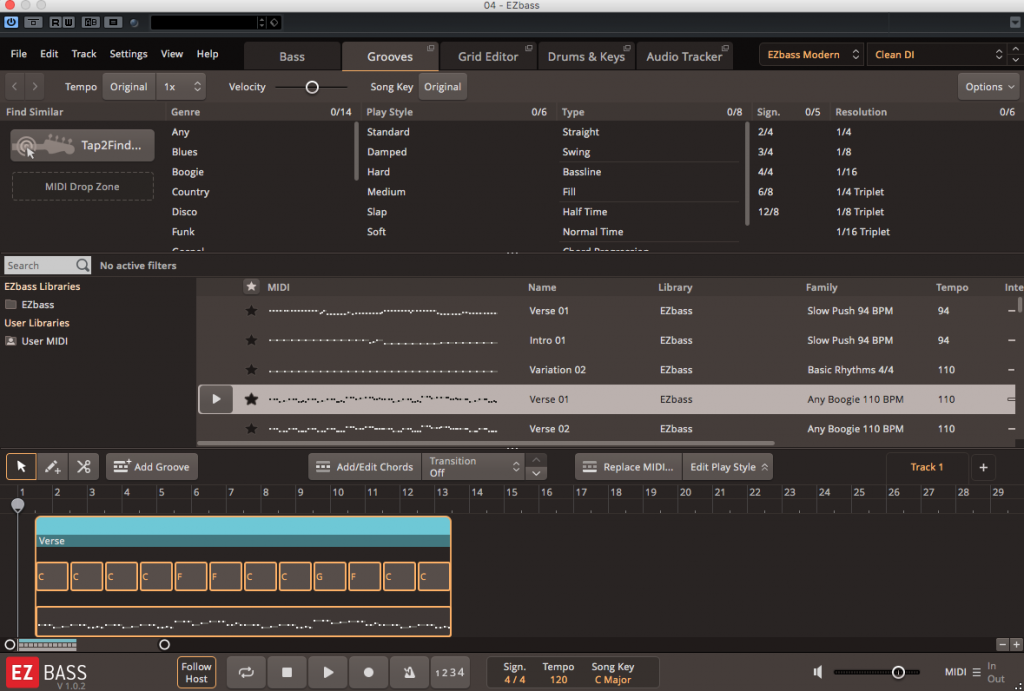Open the Track menu
The height and width of the screenshot is (691, 1024).
84,54
